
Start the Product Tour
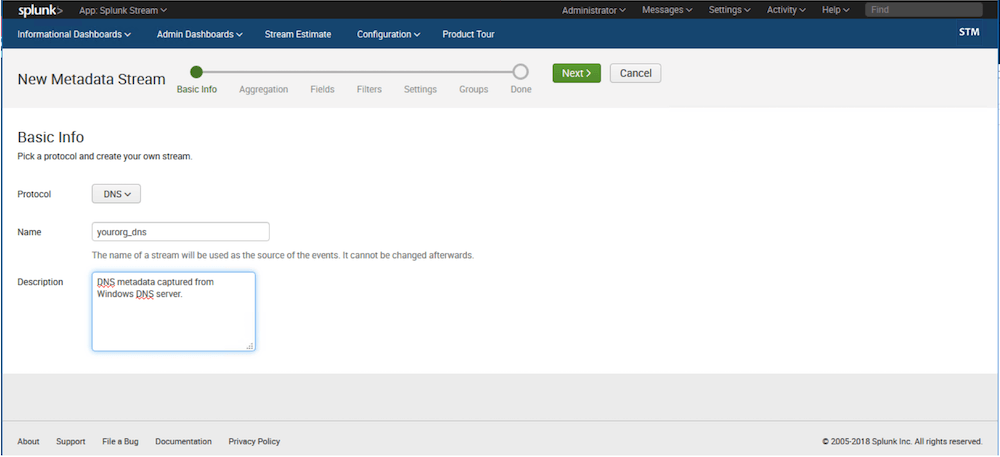[468, 34]
